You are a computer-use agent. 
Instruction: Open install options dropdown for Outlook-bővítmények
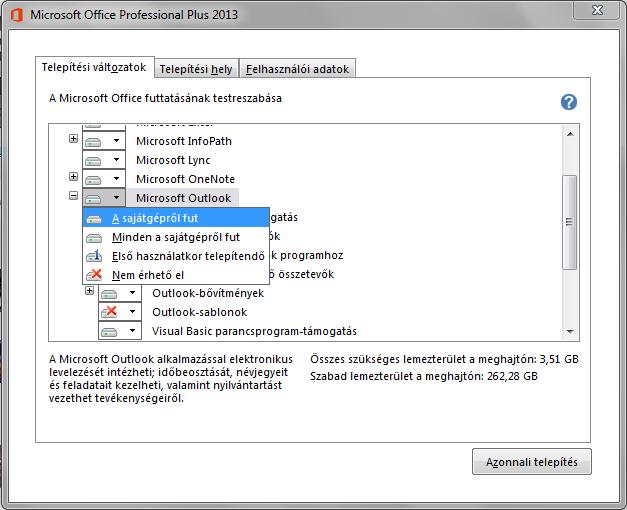pyautogui.click(x=120, y=293)
